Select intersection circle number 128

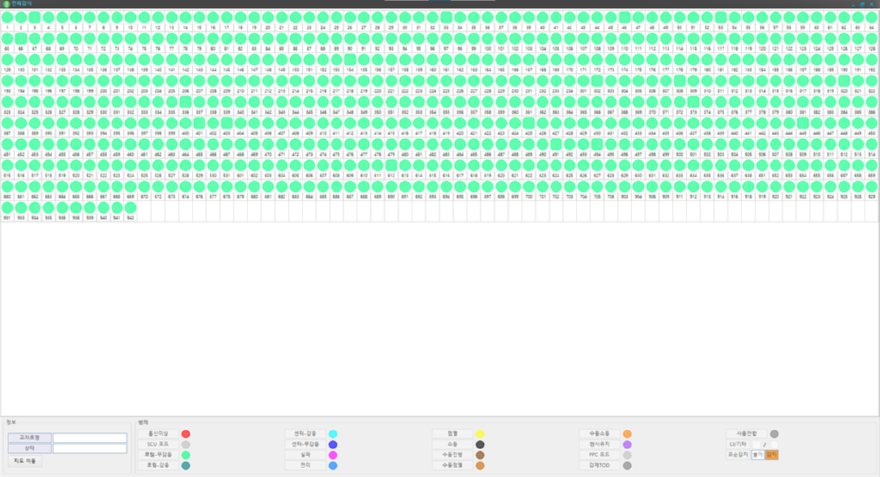click(872, 39)
